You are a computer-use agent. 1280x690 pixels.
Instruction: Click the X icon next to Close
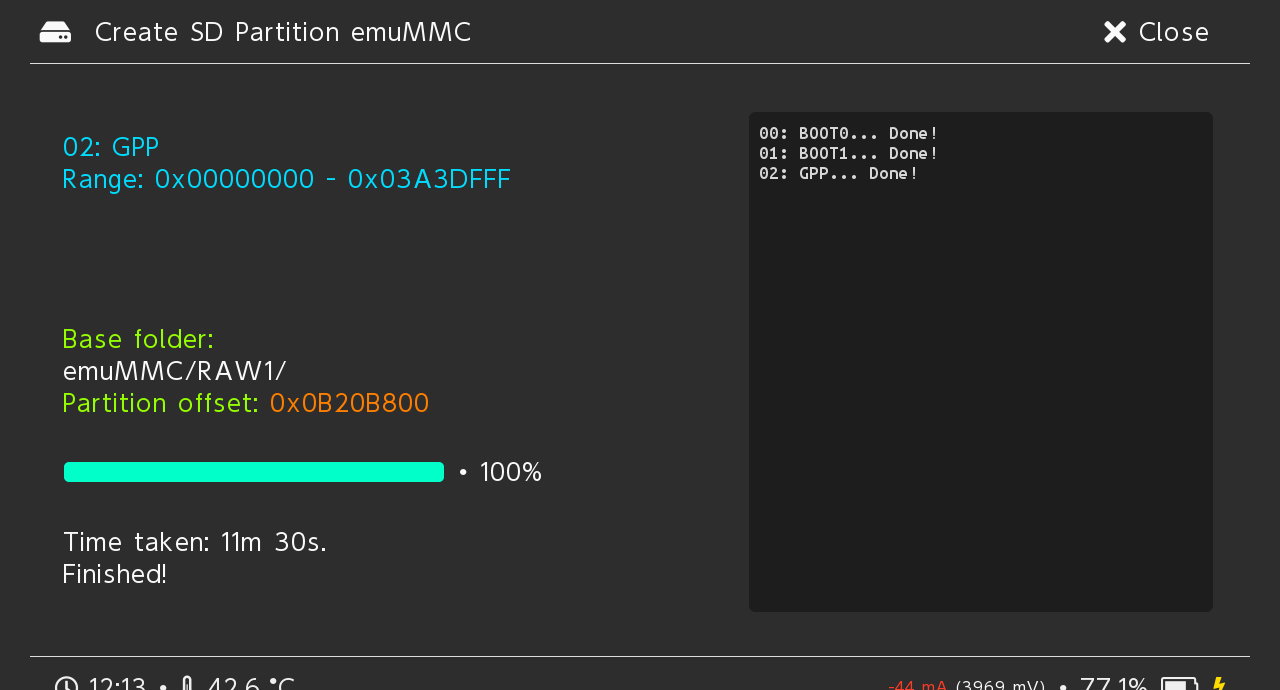1115,32
